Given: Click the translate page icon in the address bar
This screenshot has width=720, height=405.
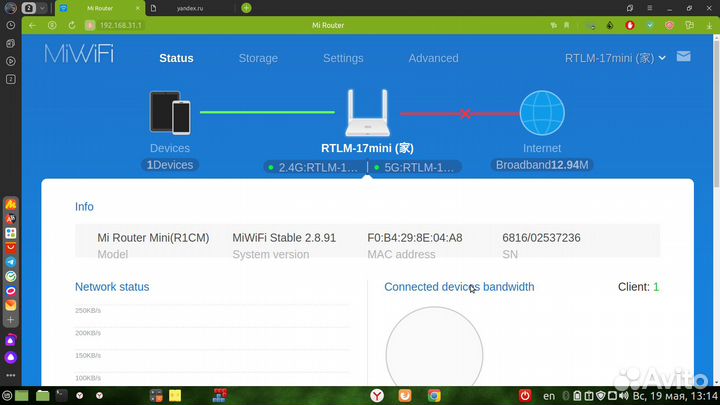Looking at the screenshot, I should pos(553,25).
